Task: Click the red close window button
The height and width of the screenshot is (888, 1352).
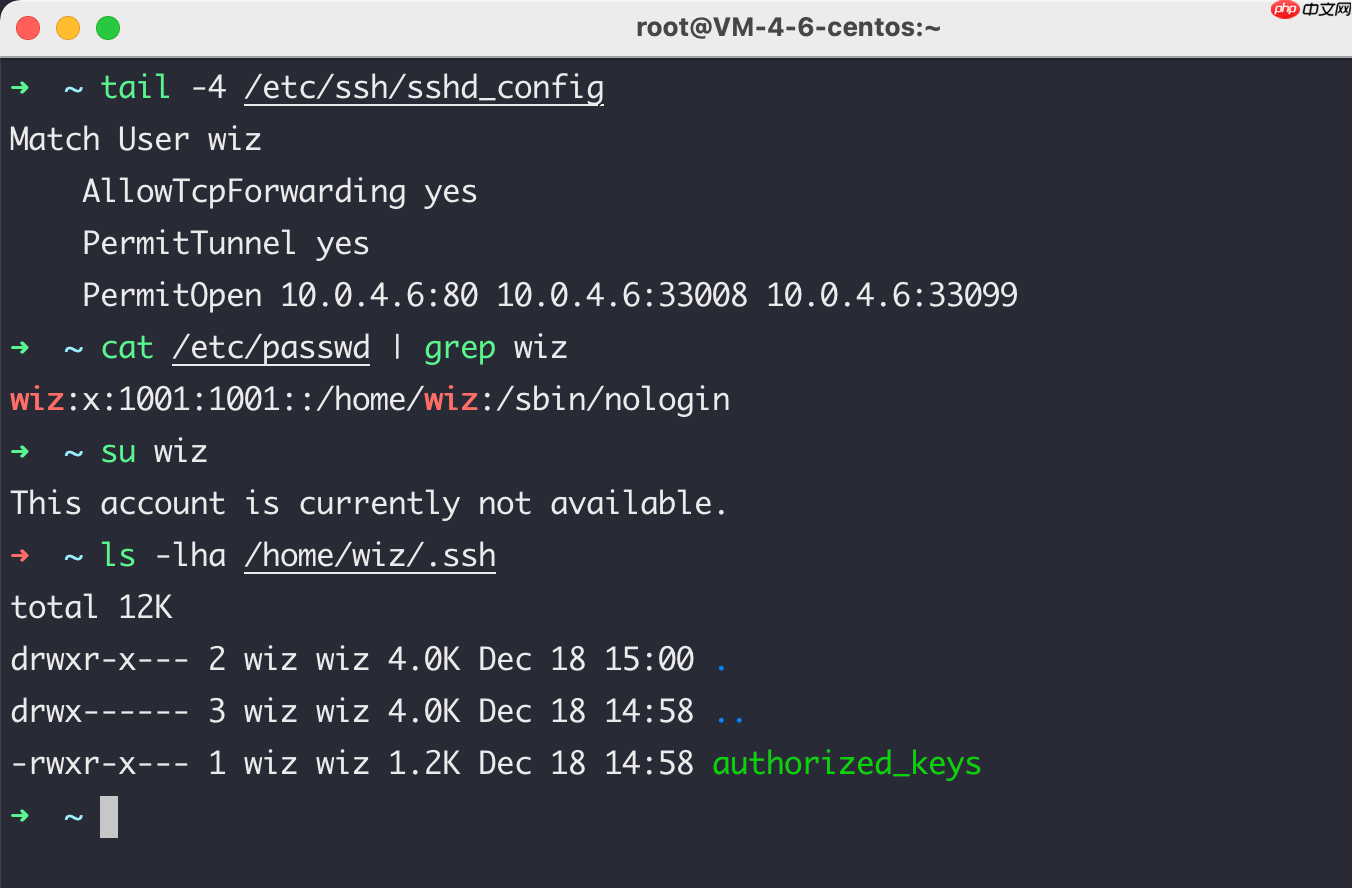Action: (28, 28)
